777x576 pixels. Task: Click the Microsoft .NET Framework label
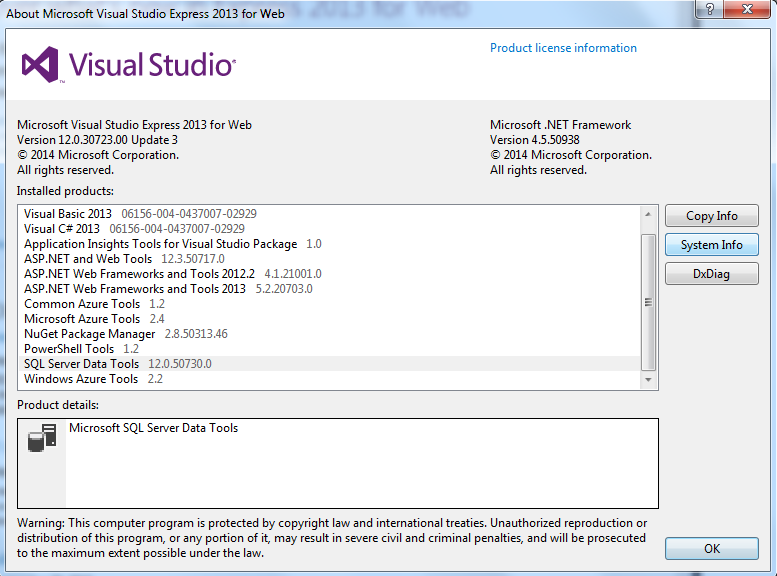[560, 125]
